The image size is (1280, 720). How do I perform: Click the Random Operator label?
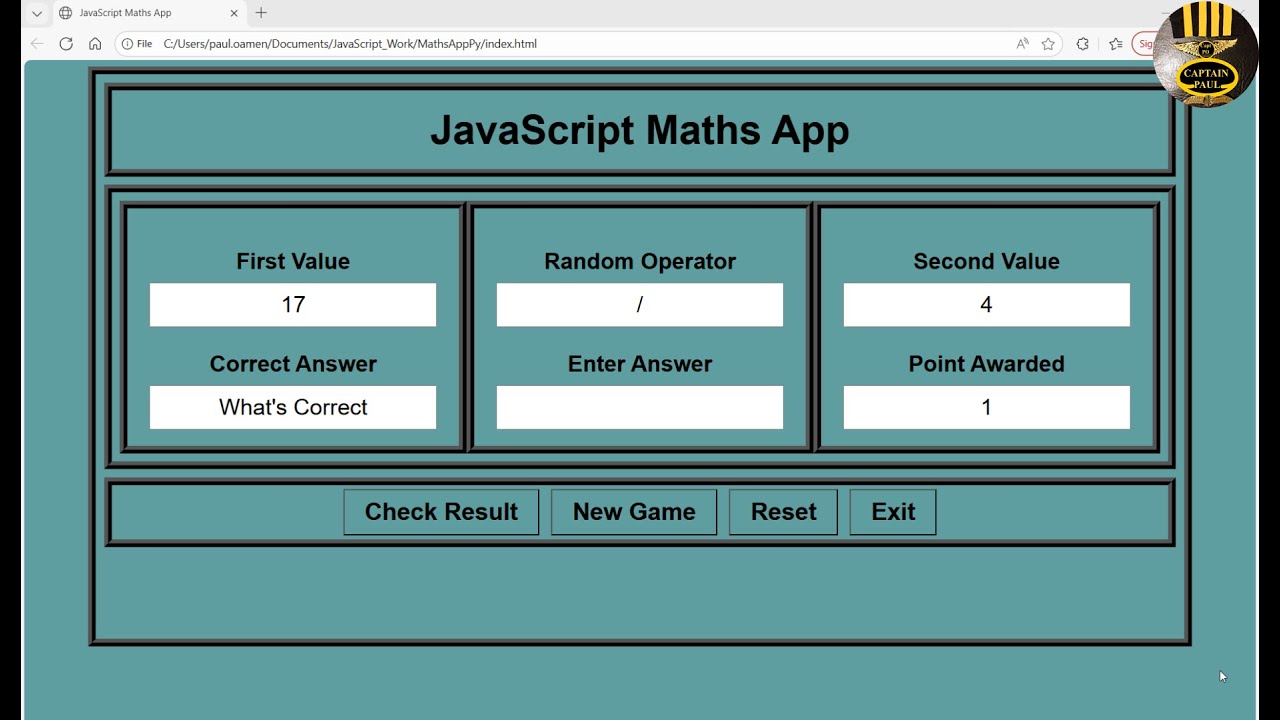coord(640,261)
